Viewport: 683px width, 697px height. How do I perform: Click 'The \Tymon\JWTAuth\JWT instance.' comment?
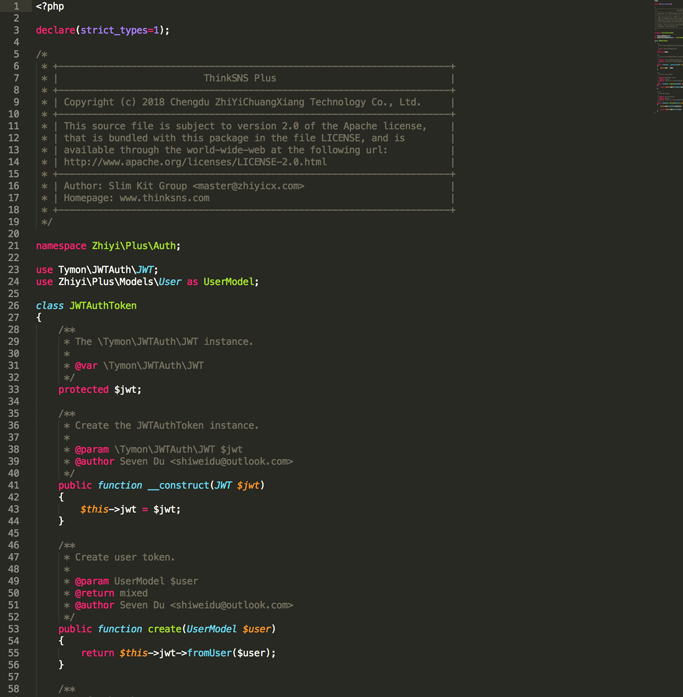click(164, 342)
